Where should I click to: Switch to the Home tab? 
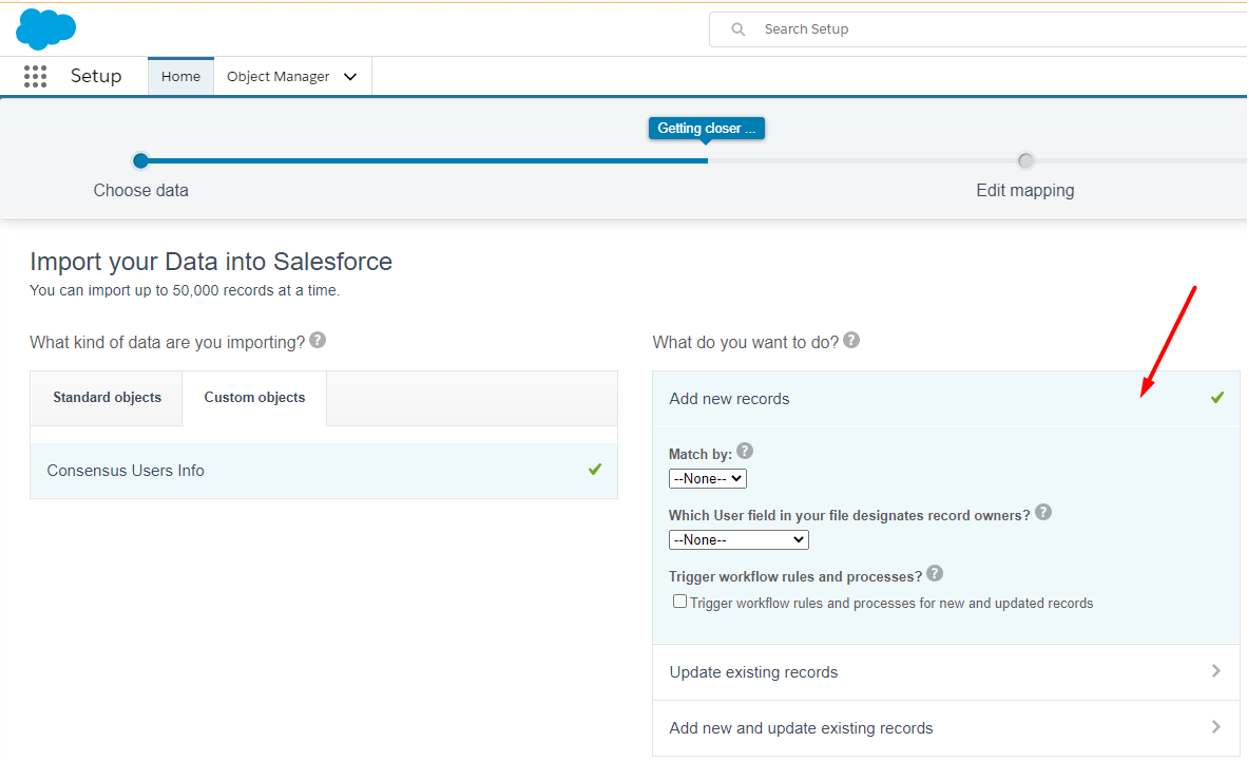(181, 76)
